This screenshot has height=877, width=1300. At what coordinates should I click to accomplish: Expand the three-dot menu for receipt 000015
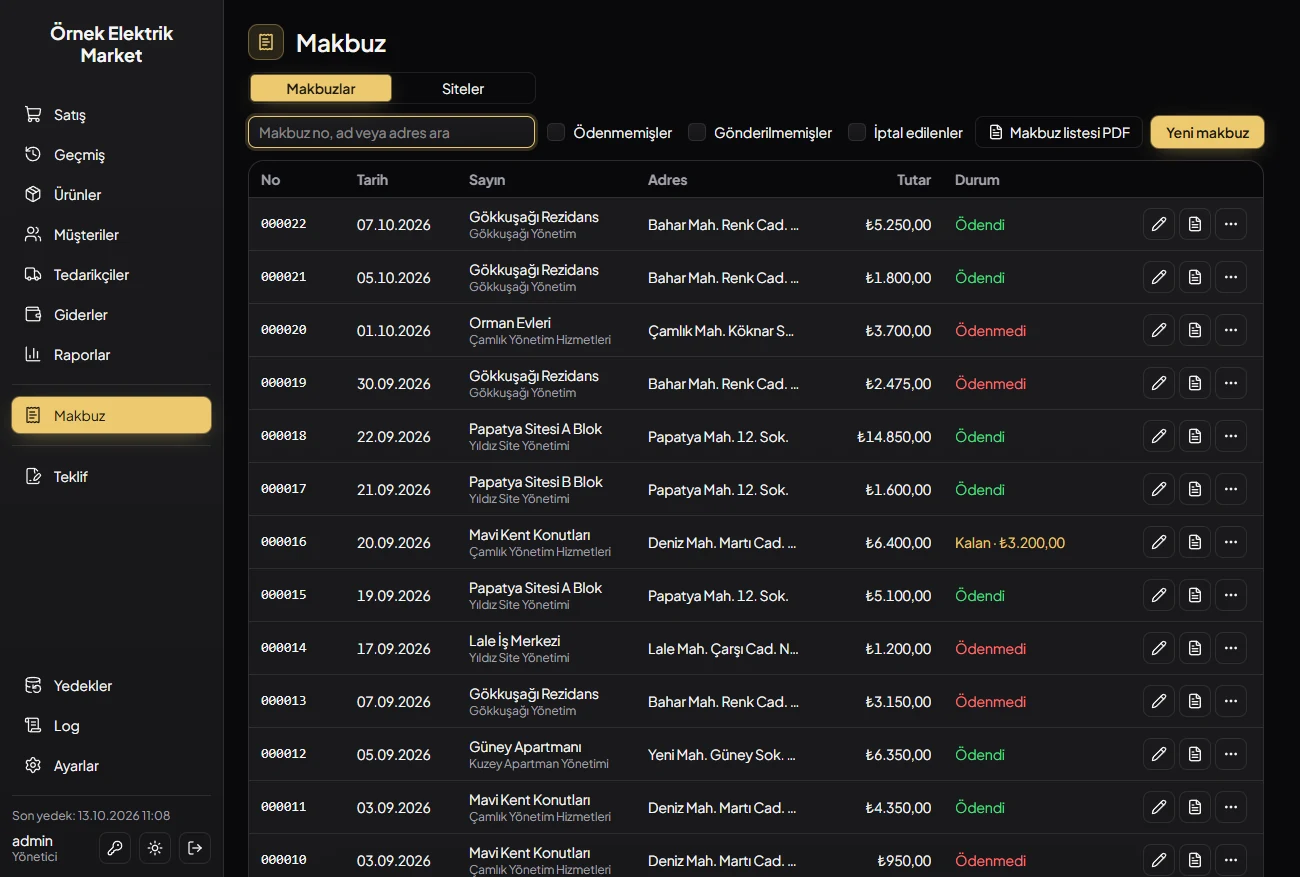1231,595
